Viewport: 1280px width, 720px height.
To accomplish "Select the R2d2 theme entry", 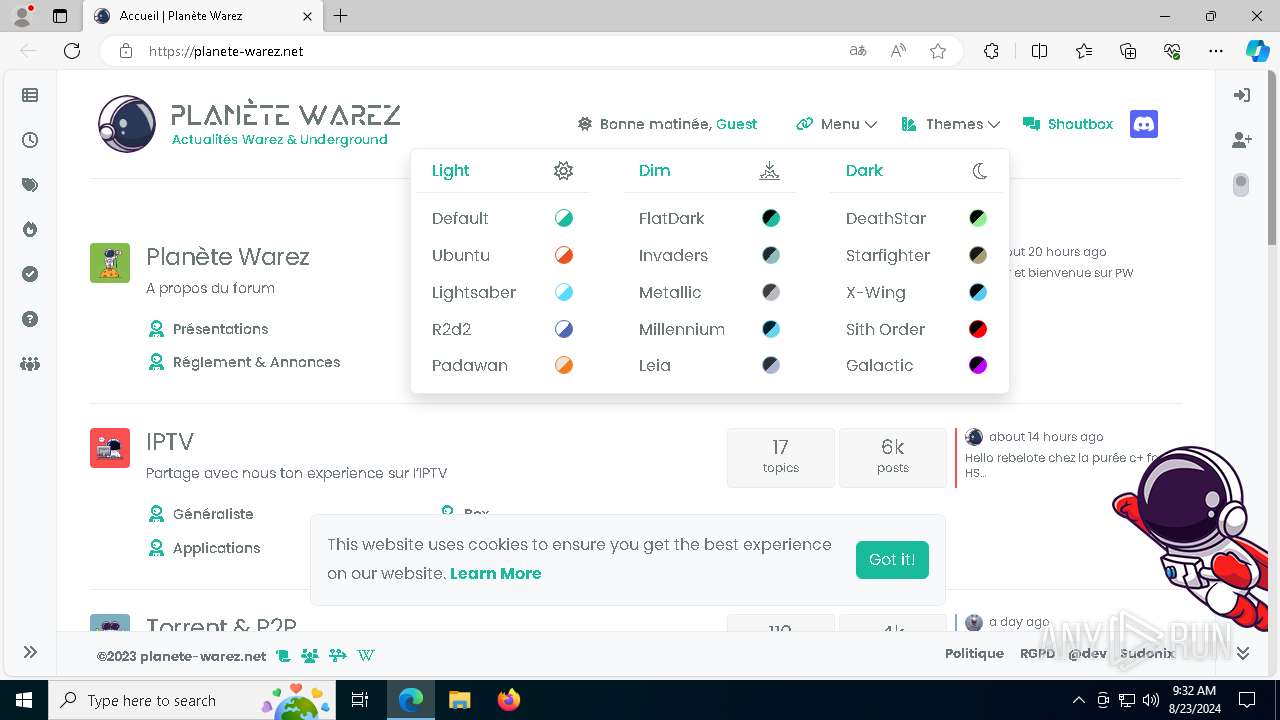I will pos(502,329).
